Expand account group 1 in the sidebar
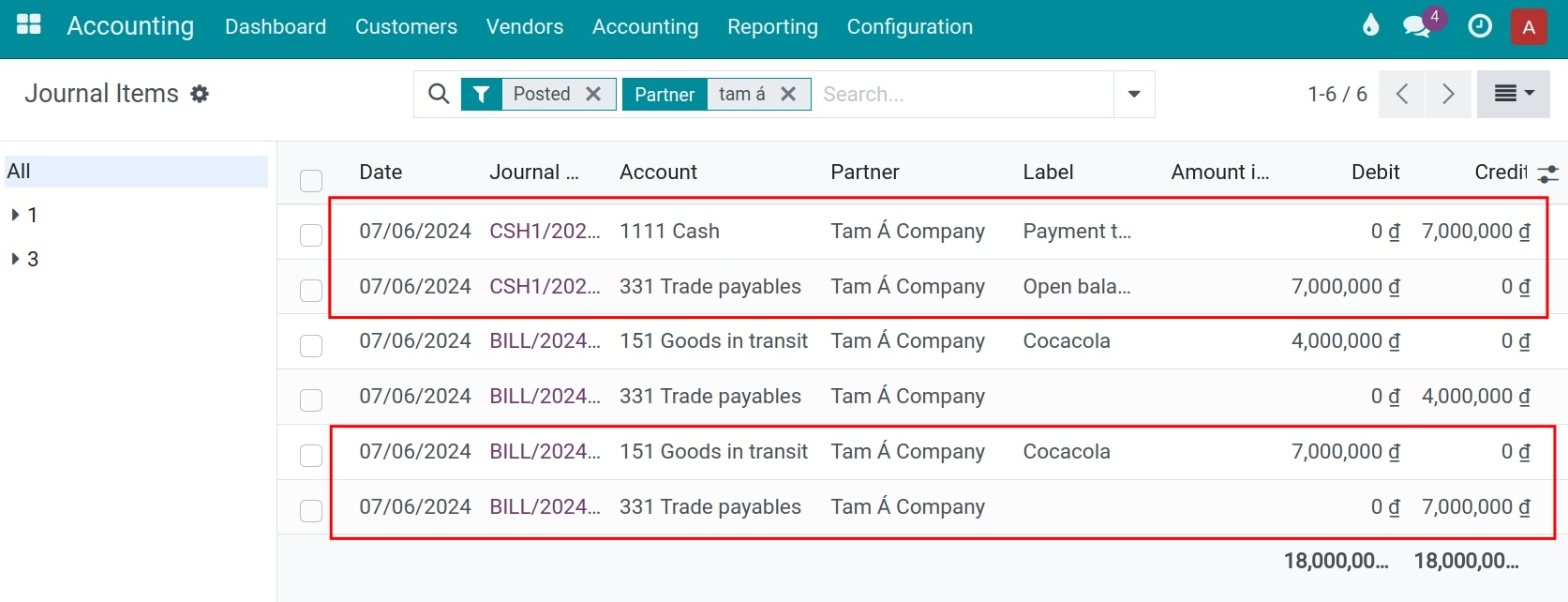 pos(16,215)
